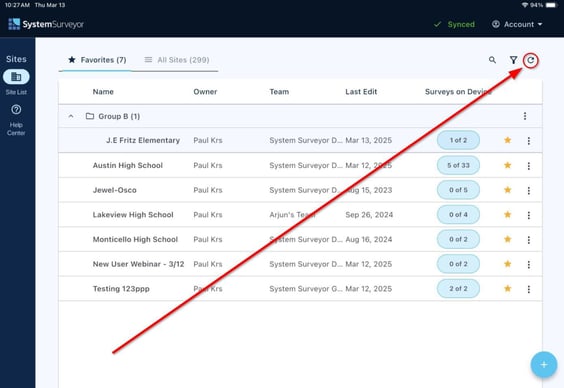
Task: Open the Help Center icon
Action: click(16, 110)
